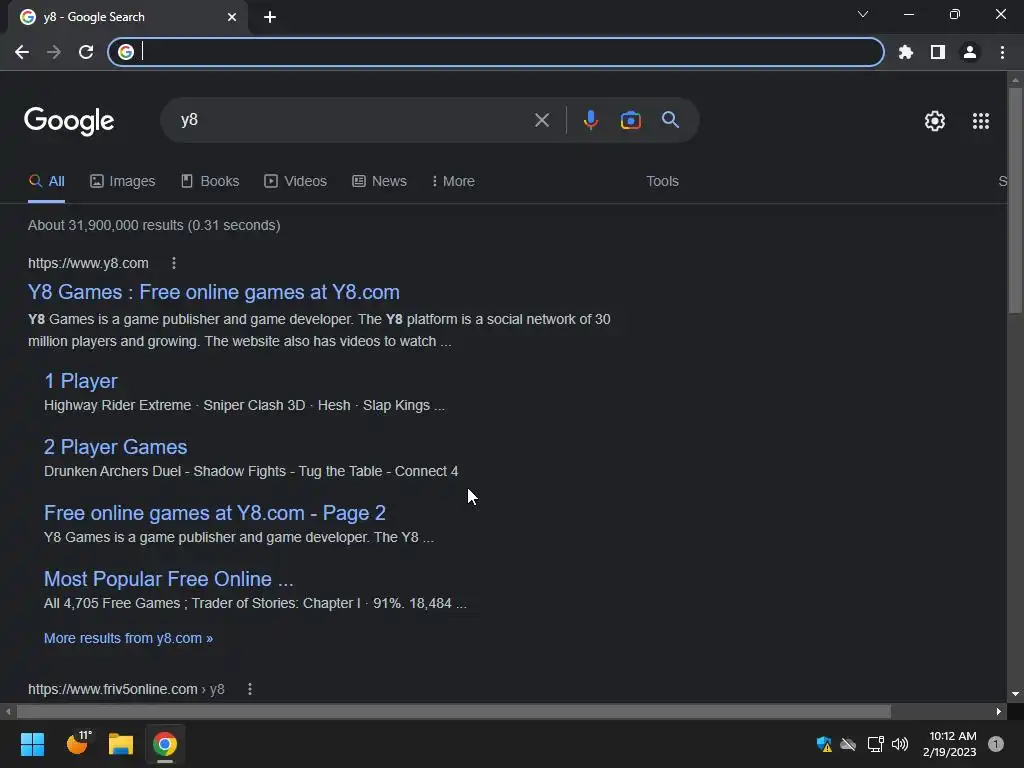Open Google quick settings gear

click(935, 121)
